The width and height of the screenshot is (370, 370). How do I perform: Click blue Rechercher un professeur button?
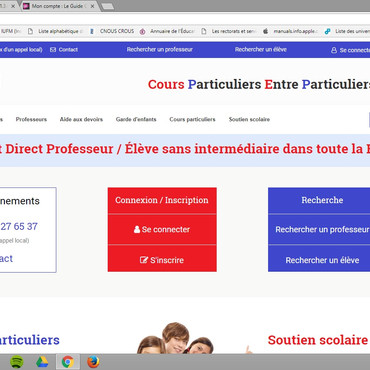pos(322,229)
